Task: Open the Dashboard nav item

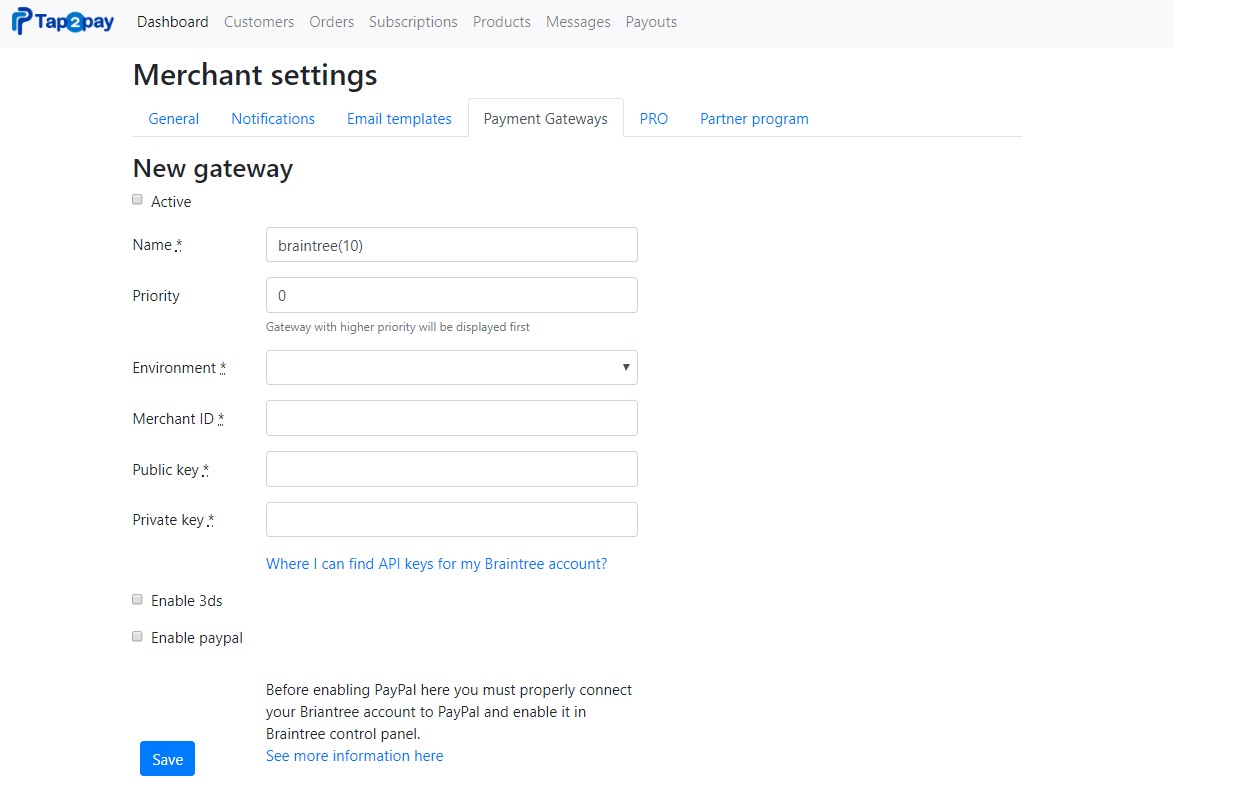Action: pos(173,22)
